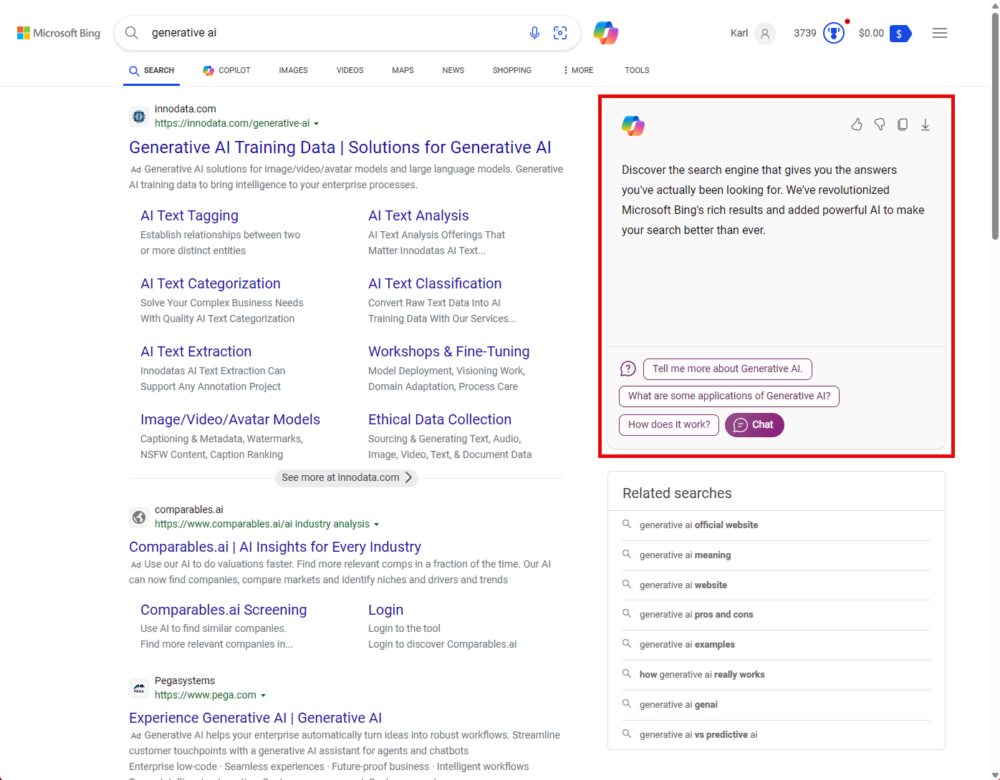This screenshot has width=1000, height=780.
Task: Switch to the Images tab
Action: tap(293, 70)
